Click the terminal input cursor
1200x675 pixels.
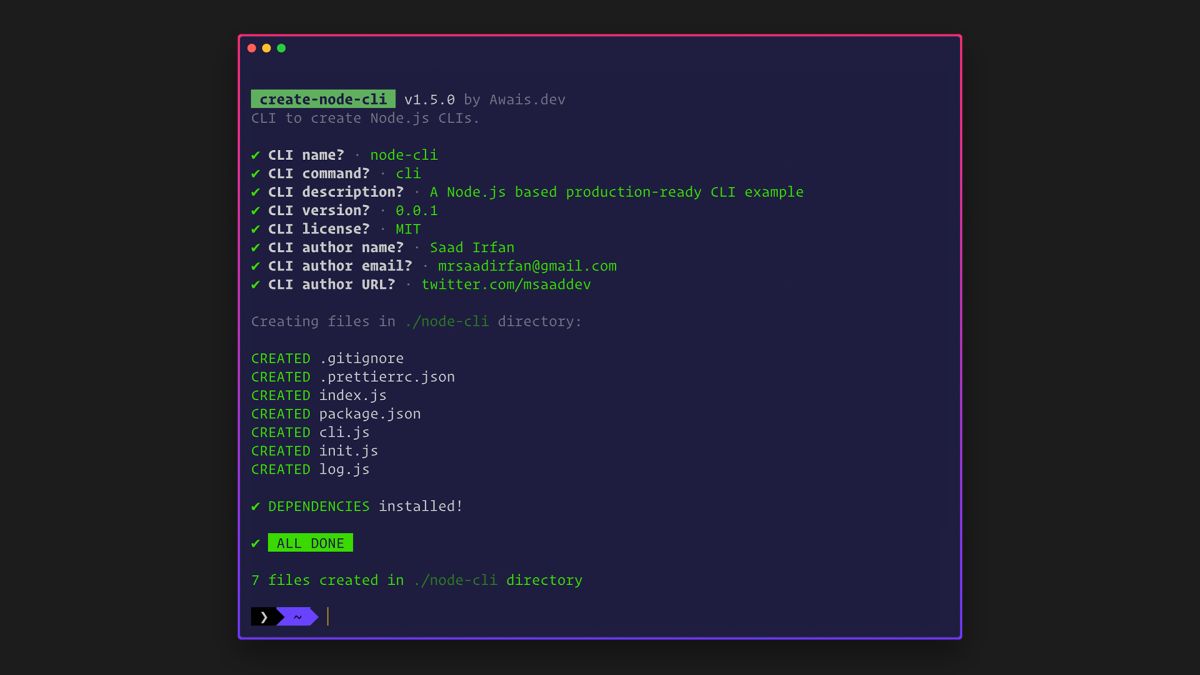[x=328, y=617]
